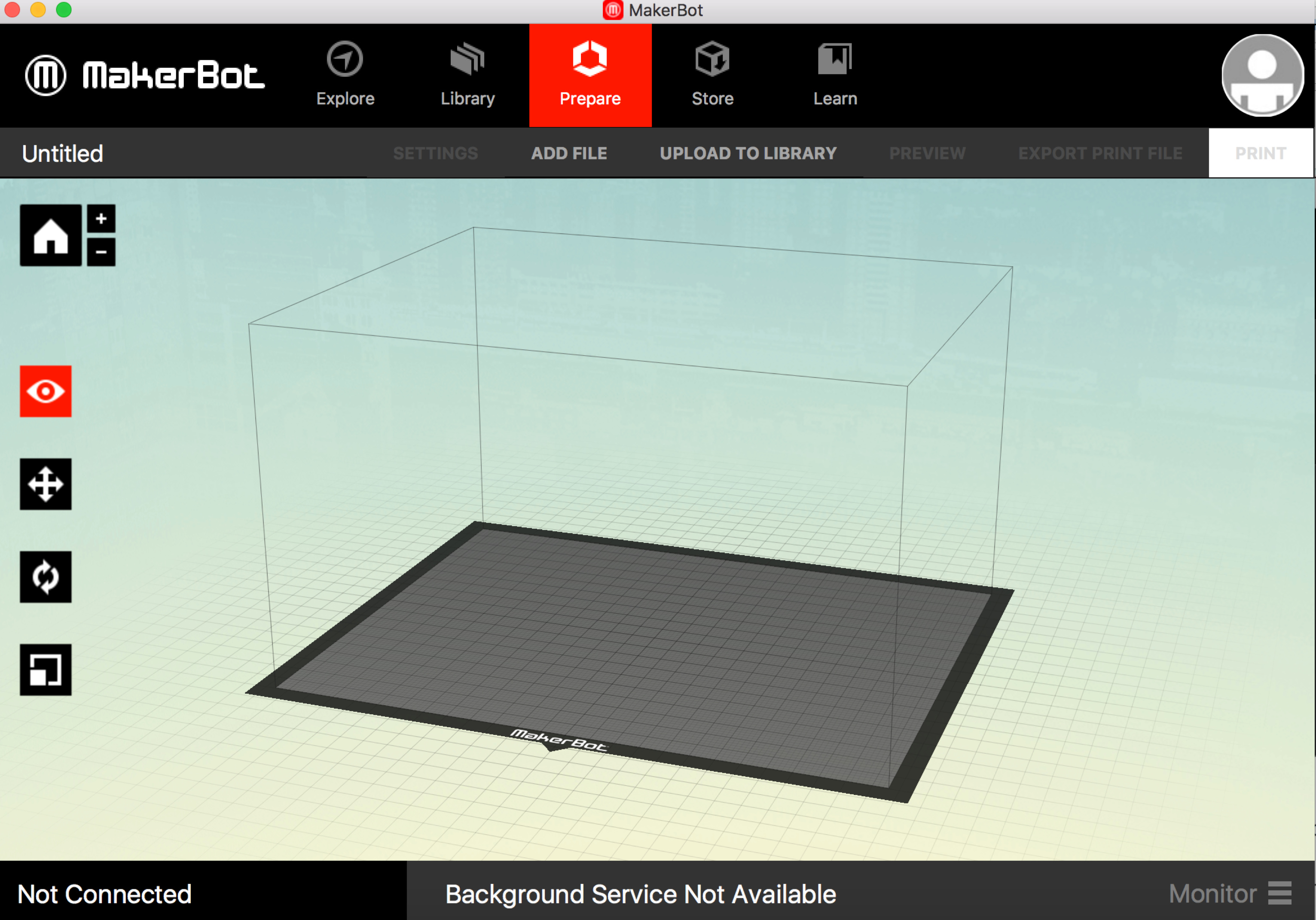Toggle the eye view mode icon

pos(46,391)
